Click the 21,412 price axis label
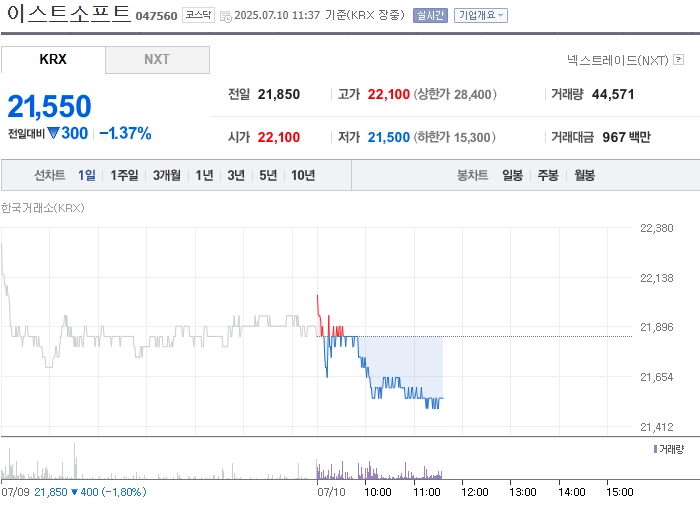Viewport: 700px width, 515px height. click(657, 427)
